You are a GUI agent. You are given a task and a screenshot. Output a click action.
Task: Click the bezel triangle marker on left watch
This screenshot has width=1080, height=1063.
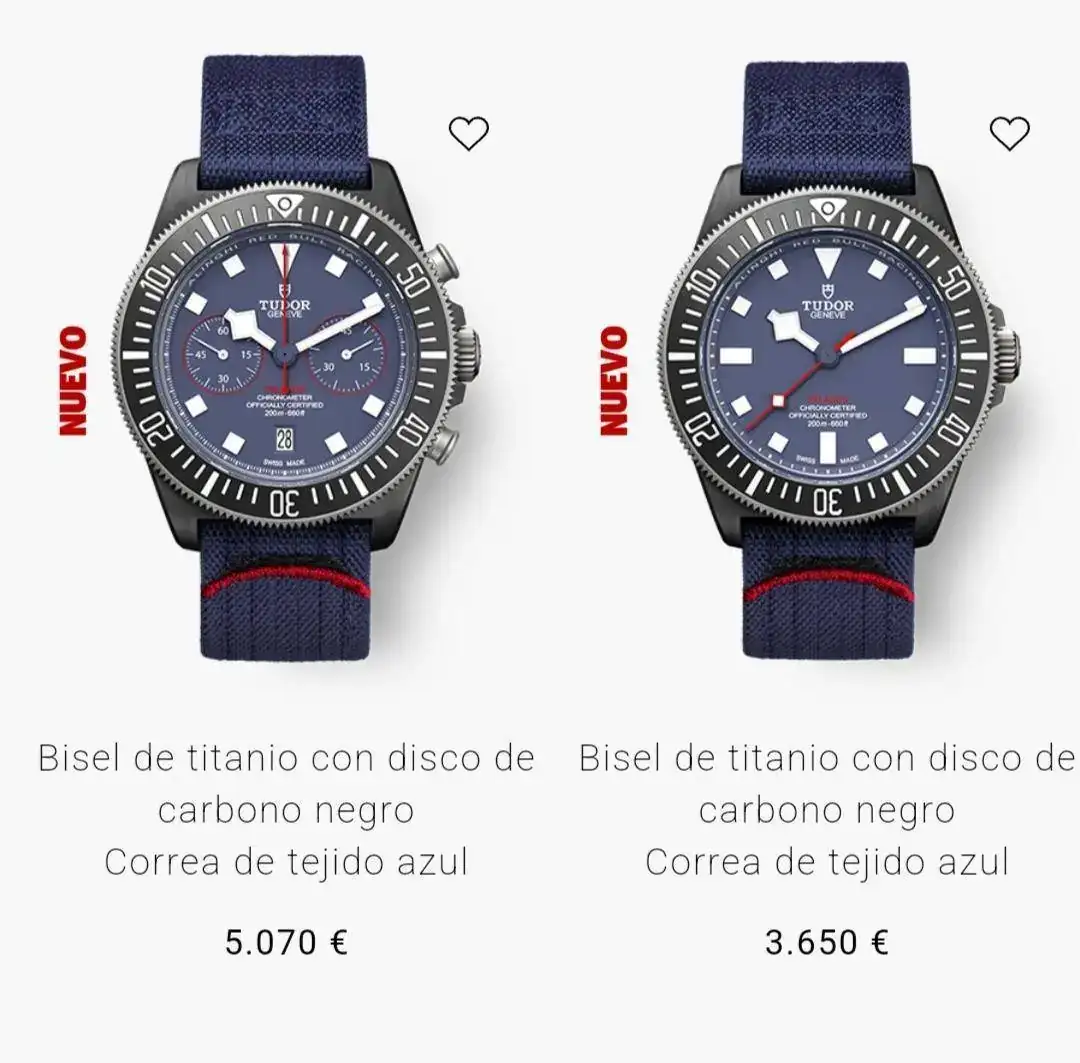click(x=285, y=205)
